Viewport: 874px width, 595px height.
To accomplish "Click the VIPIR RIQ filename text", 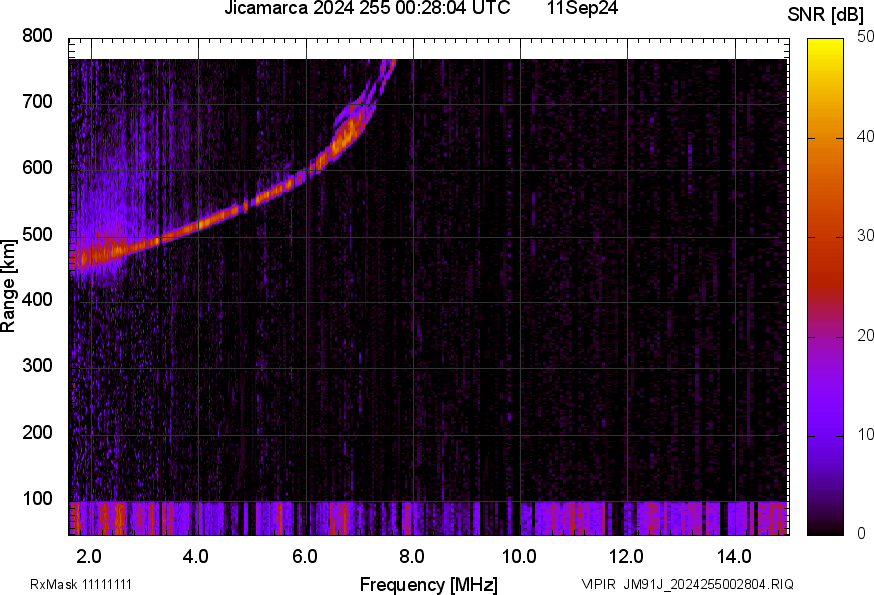I will [x=687, y=584].
